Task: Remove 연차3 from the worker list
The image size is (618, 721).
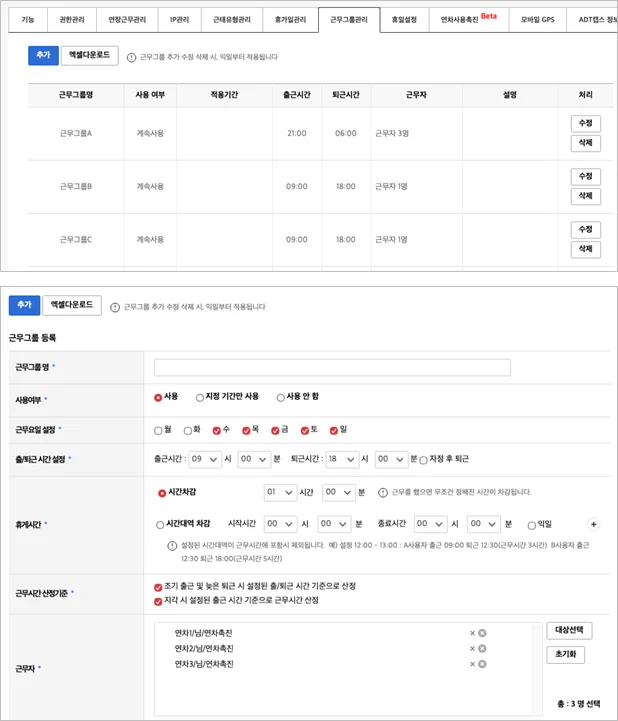Action: click(x=482, y=664)
